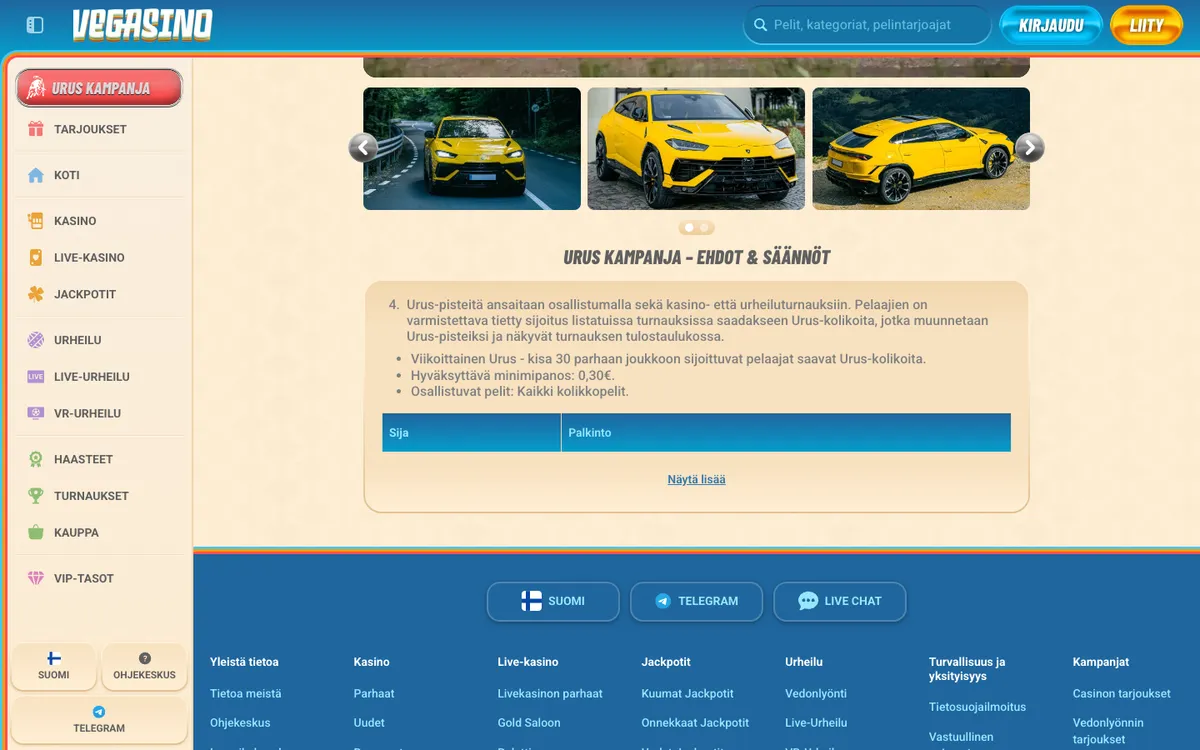Click the Kirjaudu login button
Image resolution: width=1200 pixels, height=750 pixels.
tap(1051, 25)
